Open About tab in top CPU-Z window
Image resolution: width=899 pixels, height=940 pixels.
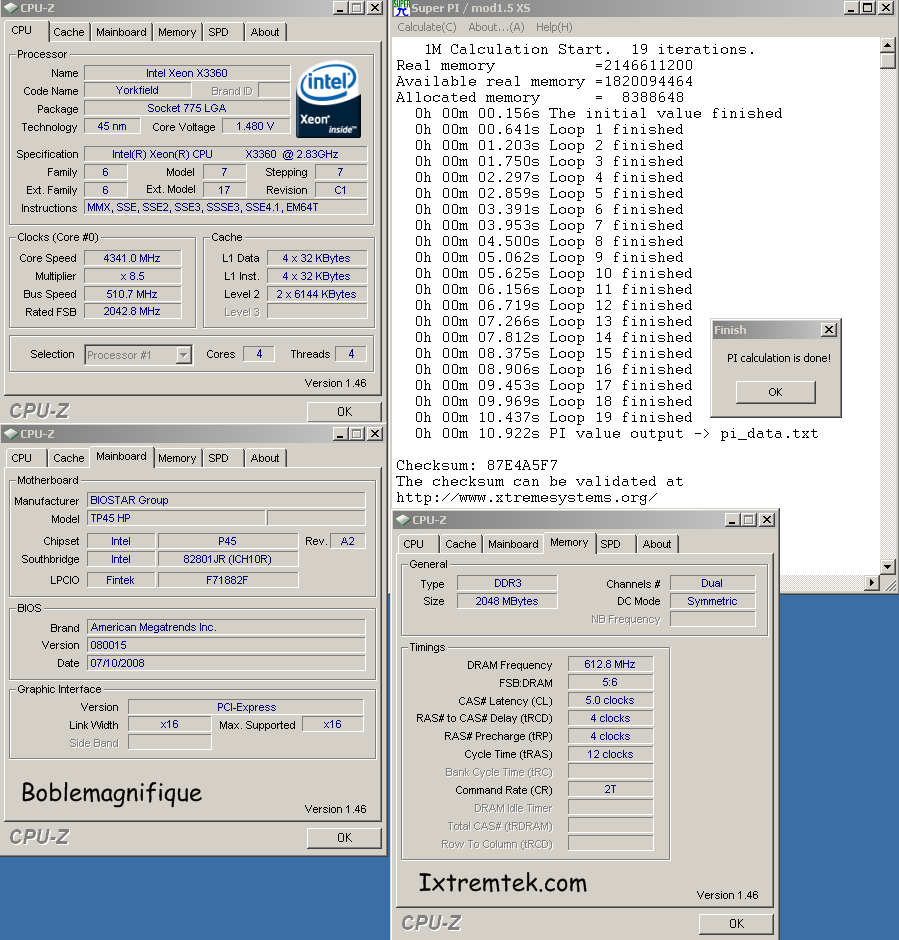tap(264, 32)
